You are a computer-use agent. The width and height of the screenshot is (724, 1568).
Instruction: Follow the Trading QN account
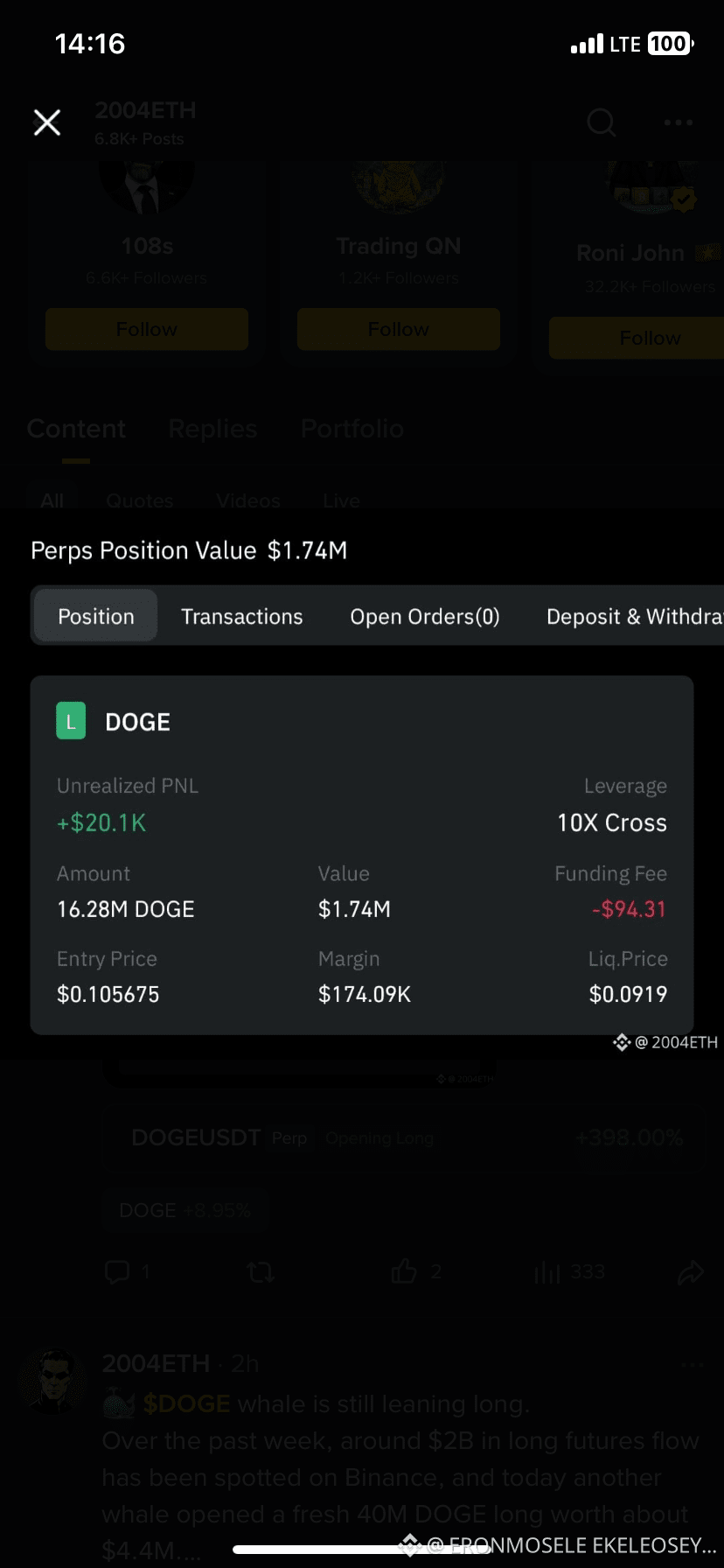coord(399,329)
